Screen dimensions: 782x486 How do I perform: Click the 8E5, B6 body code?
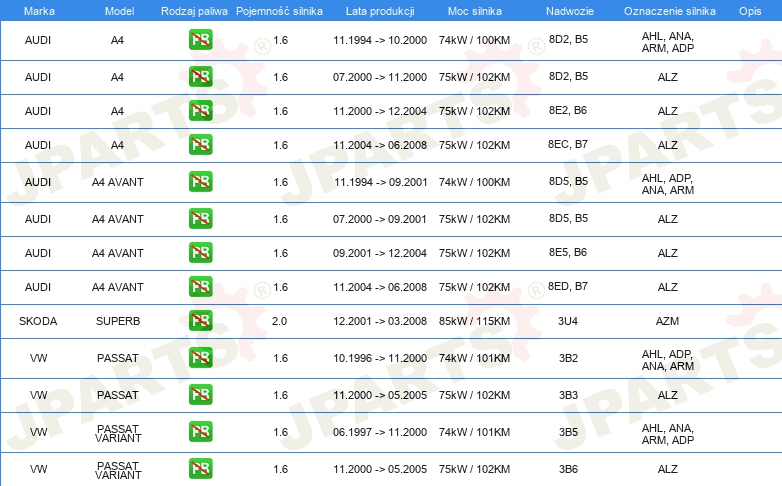568,251
